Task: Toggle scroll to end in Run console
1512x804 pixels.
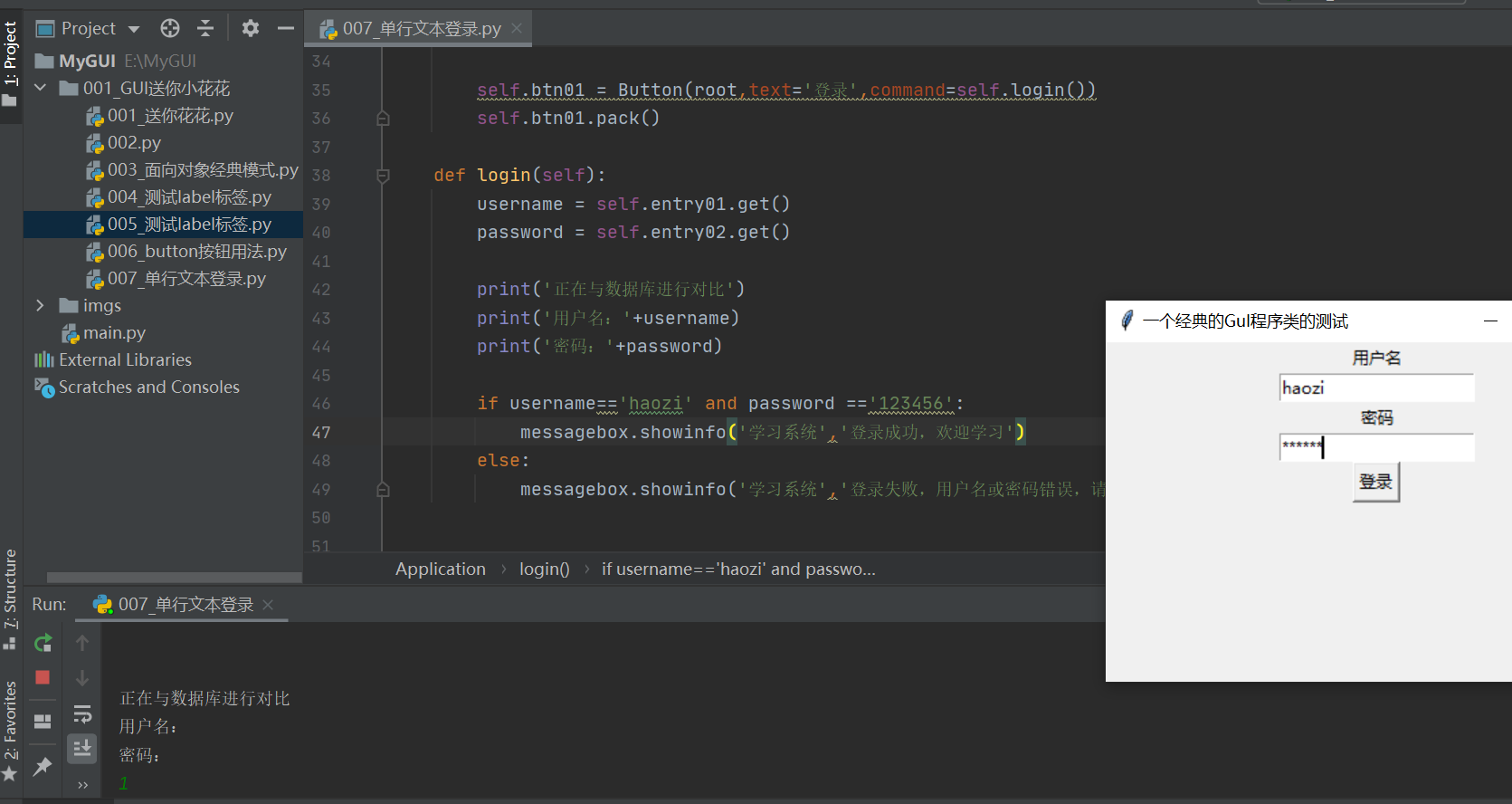Action: tap(82, 748)
